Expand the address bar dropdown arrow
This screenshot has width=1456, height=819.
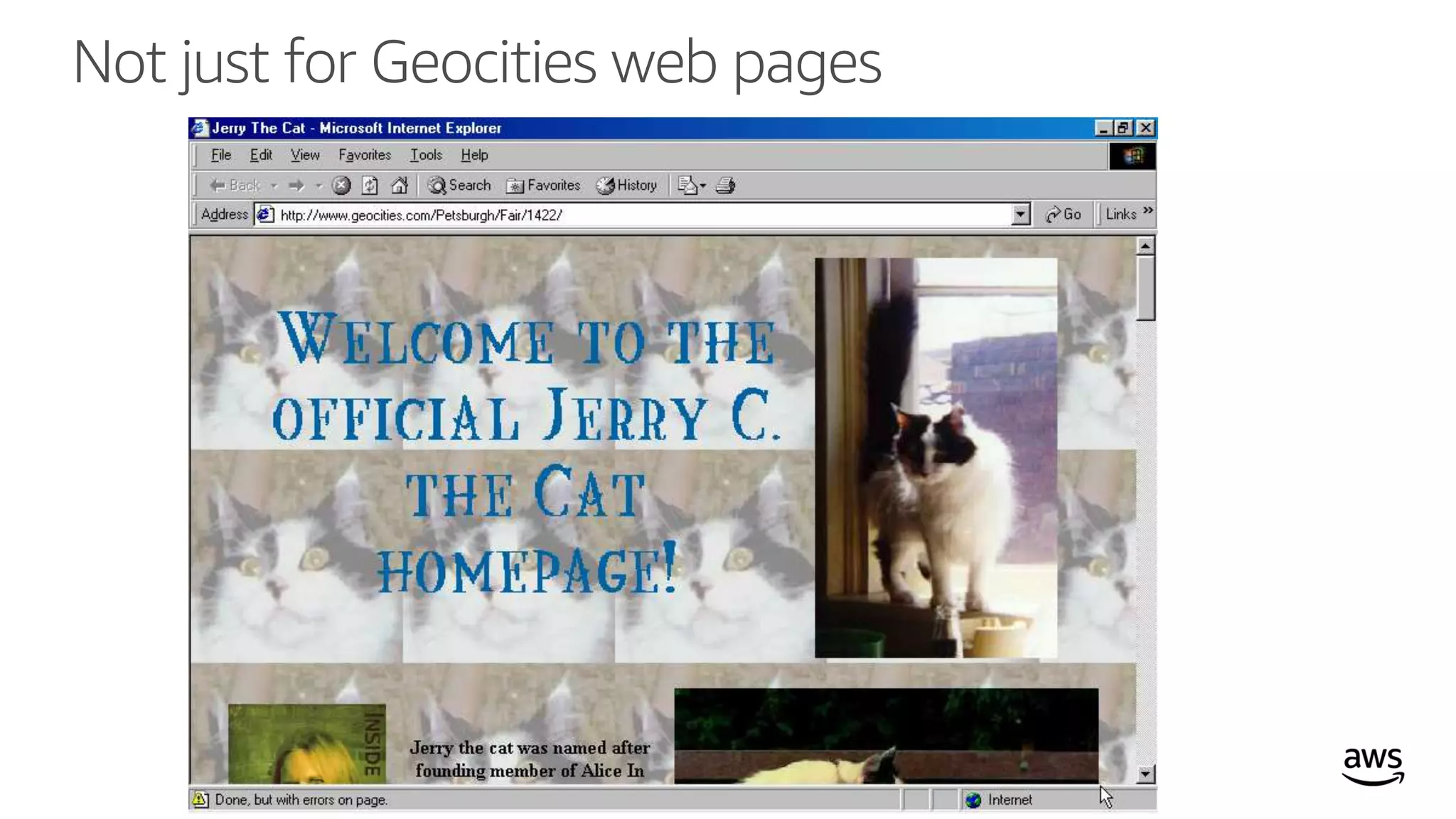pyautogui.click(x=1020, y=215)
